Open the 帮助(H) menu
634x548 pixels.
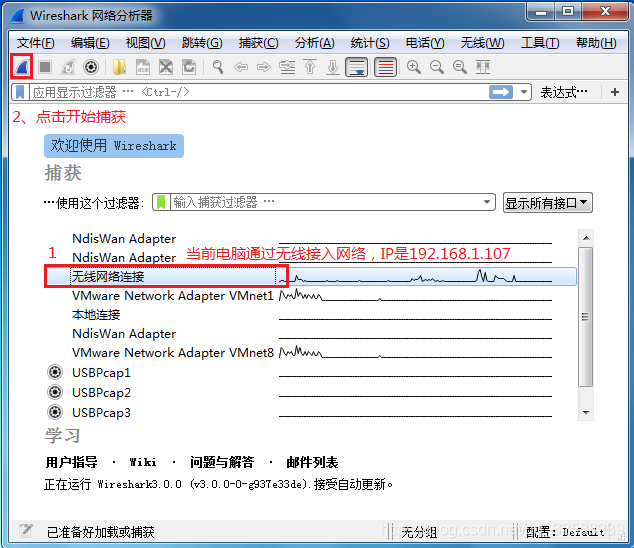point(596,42)
